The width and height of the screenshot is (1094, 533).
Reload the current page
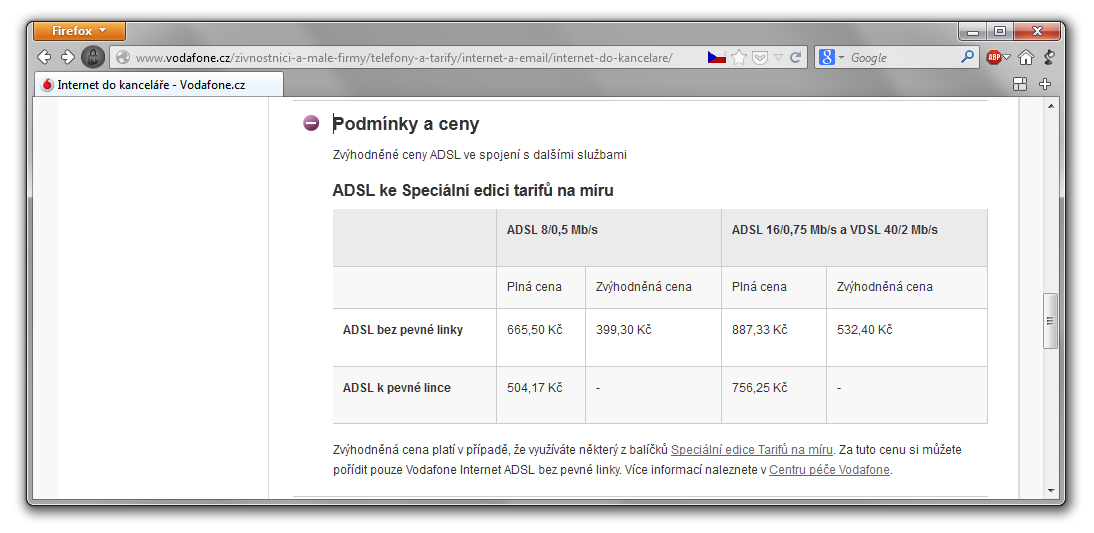[796, 58]
